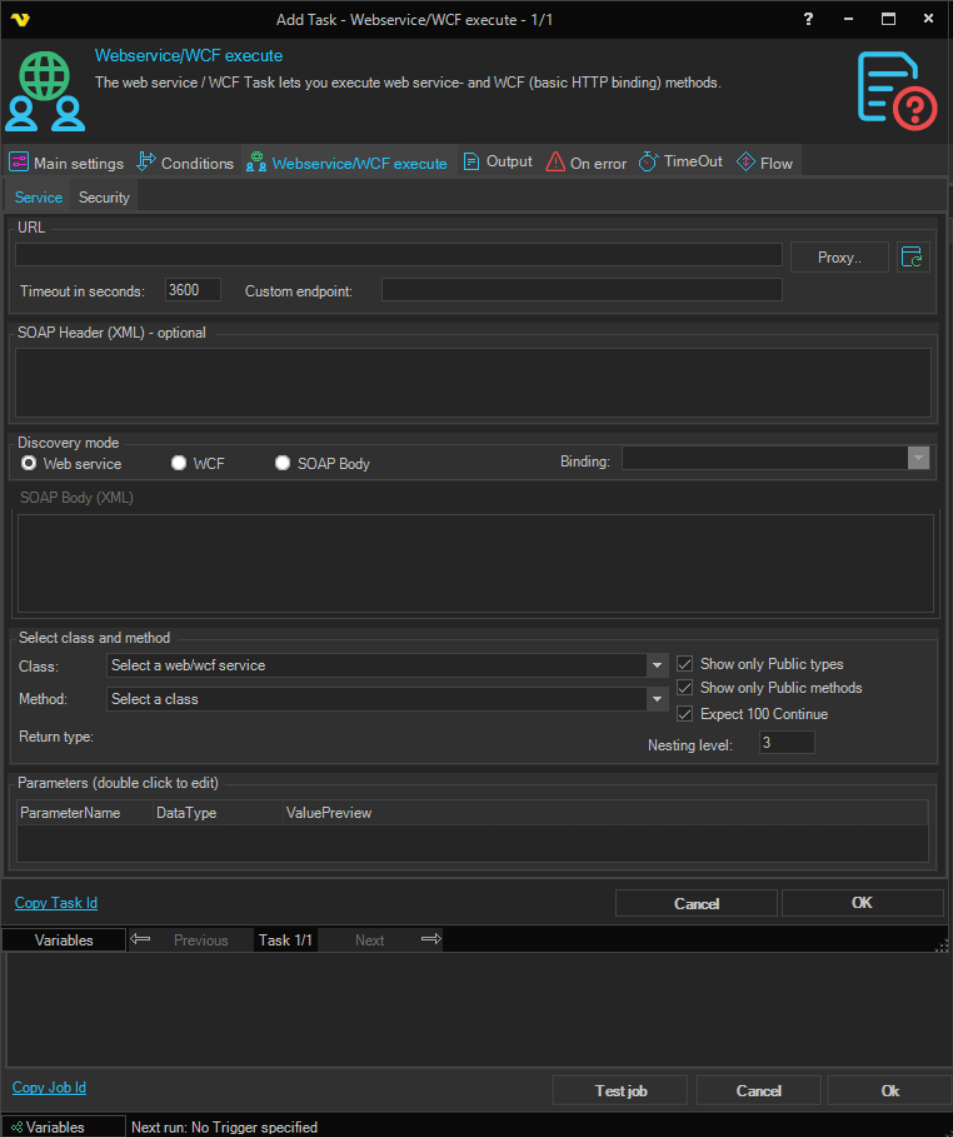The image size is (953, 1137).
Task: Select SOAP Body discovery mode
Action: pos(283,463)
